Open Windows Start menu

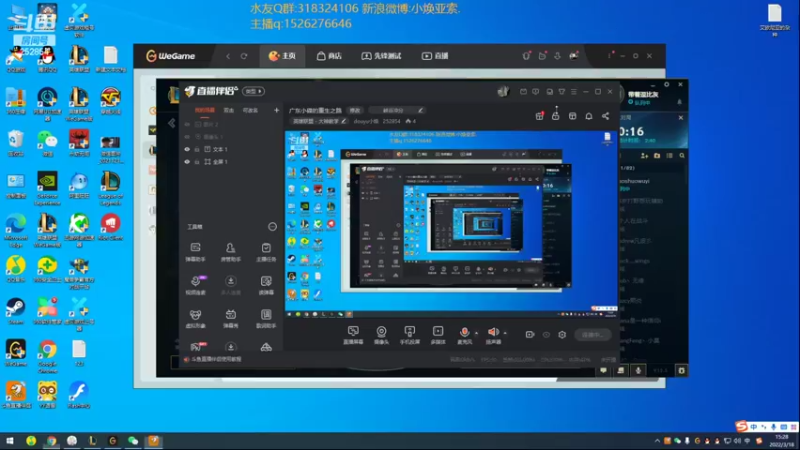10,440
